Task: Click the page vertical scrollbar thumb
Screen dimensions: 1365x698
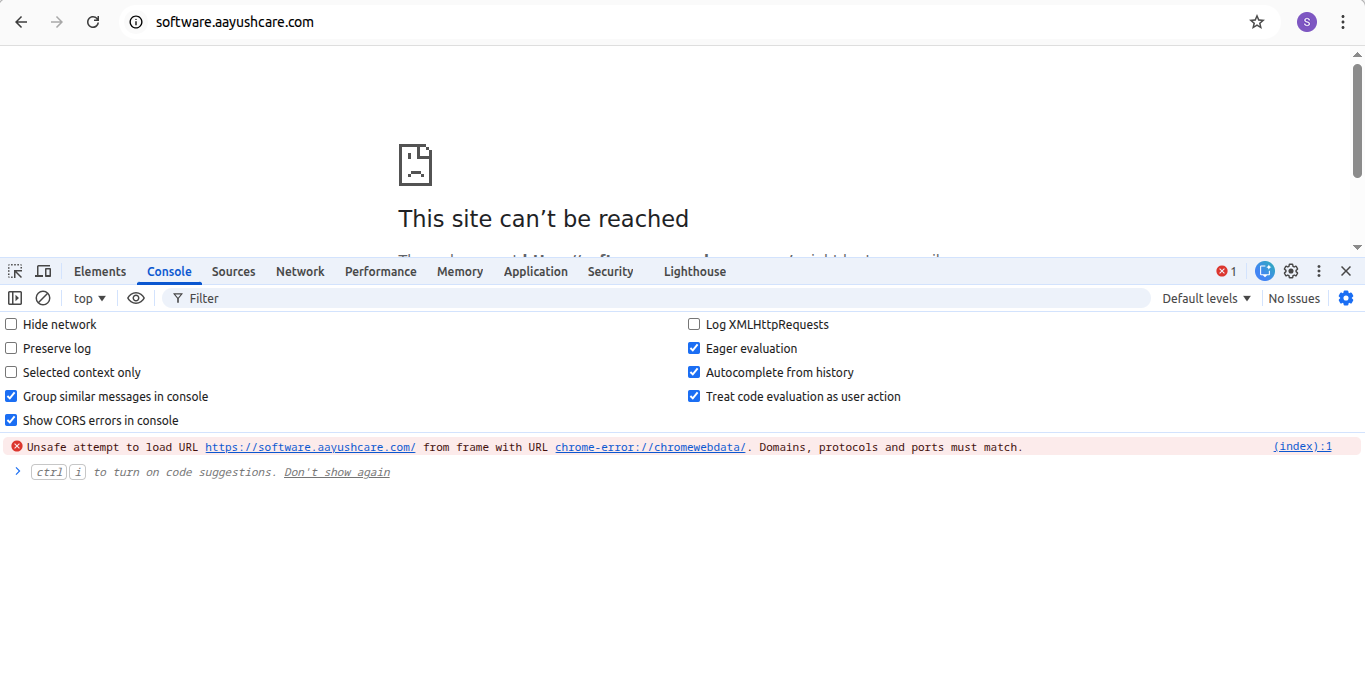Action: click(1357, 120)
